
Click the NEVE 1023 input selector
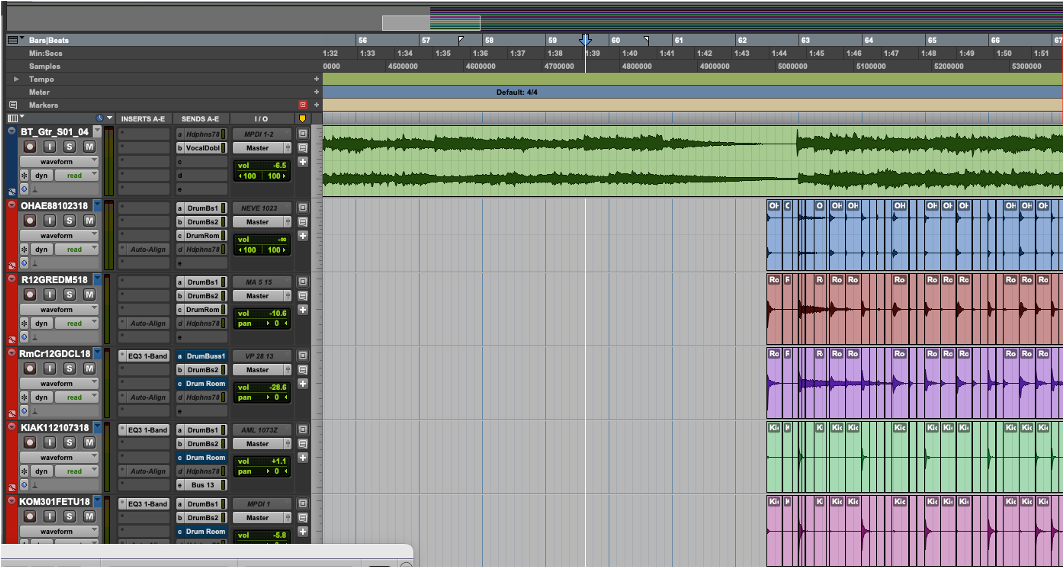point(262,208)
